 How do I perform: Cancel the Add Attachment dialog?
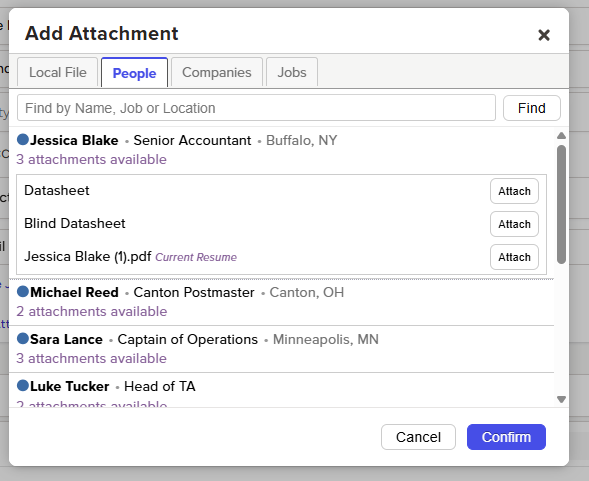pos(418,437)
